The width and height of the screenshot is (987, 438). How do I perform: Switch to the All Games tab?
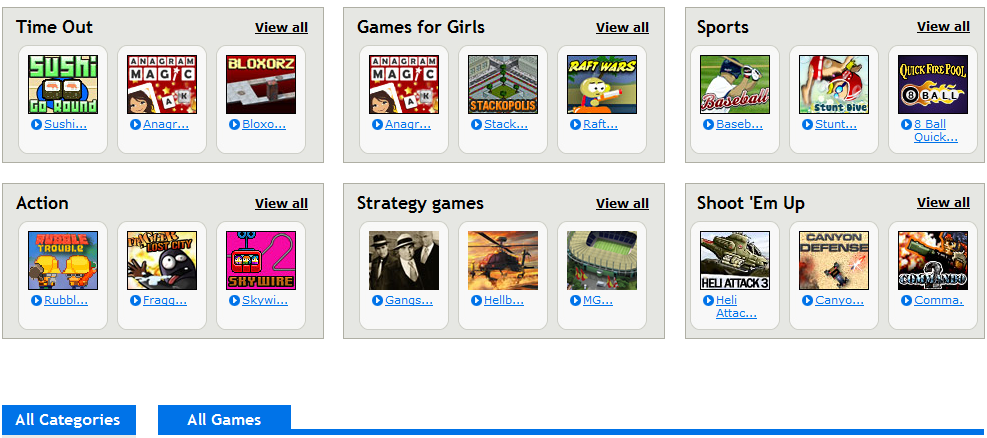[x=224, y=420]
